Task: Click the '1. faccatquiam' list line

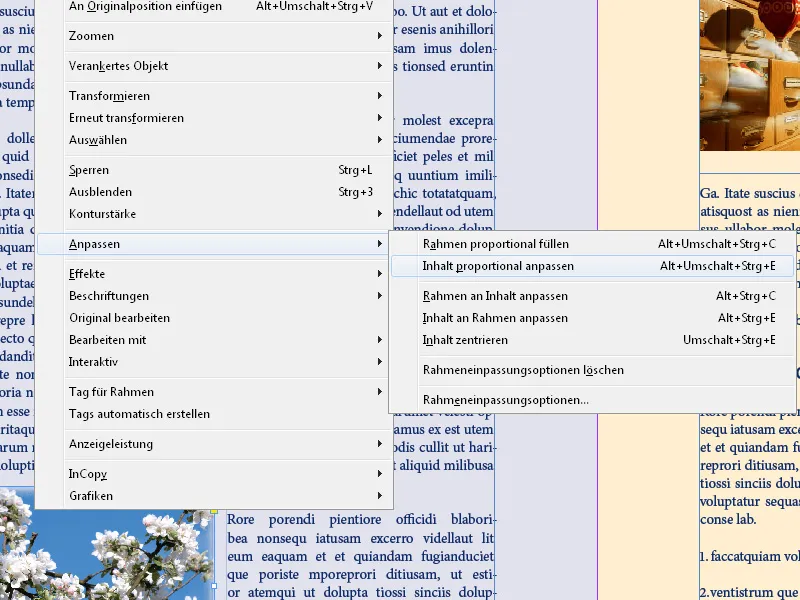Action: [750, 556]
